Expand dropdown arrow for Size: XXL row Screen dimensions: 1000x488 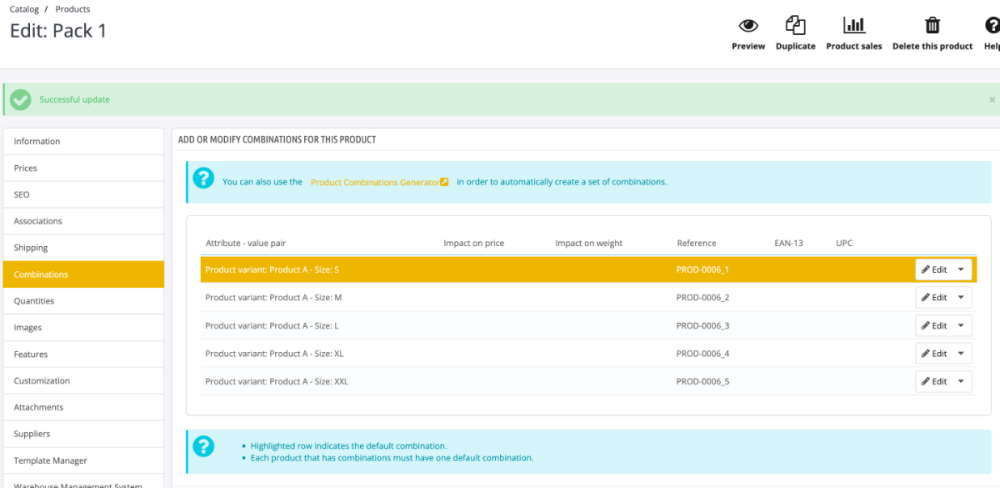point(960,381)
